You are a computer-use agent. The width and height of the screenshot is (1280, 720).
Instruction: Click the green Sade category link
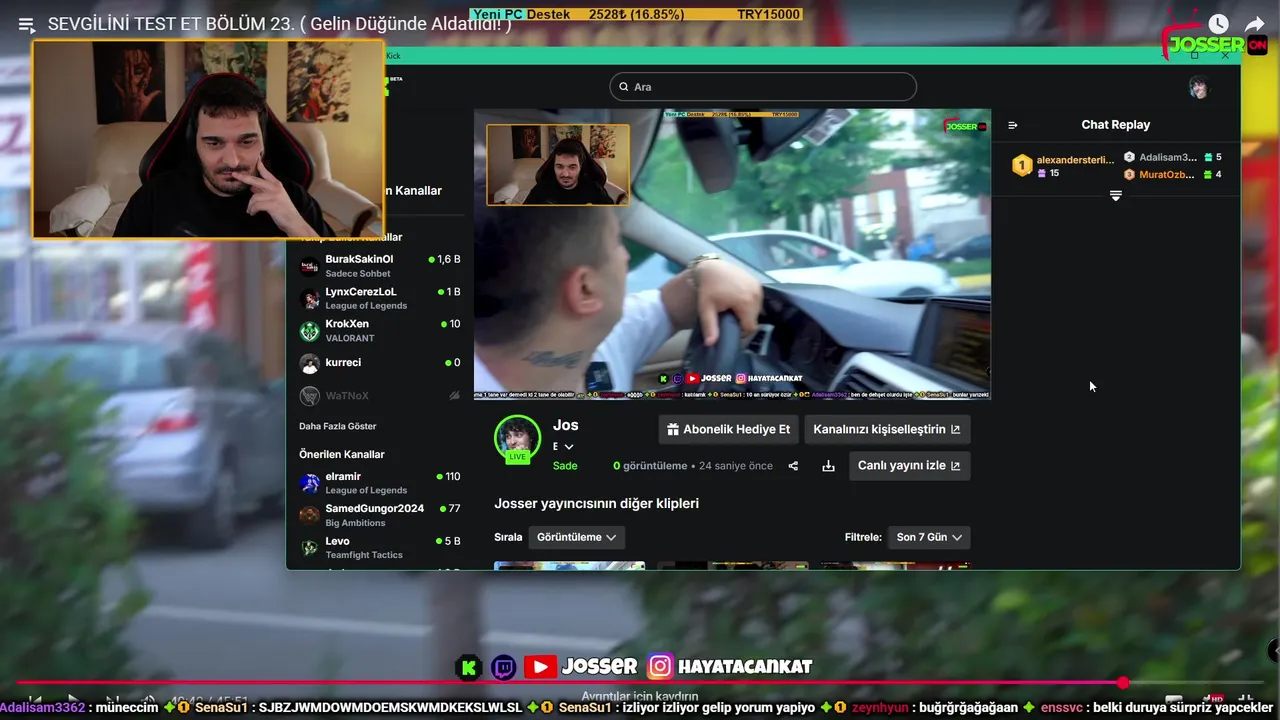coord(565,466)
